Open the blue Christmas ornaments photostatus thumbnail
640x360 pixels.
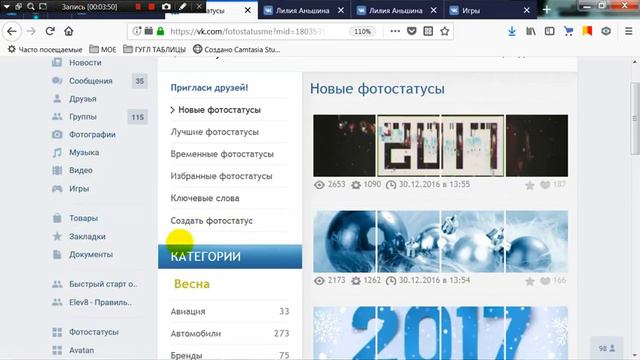tap(440, 242)
